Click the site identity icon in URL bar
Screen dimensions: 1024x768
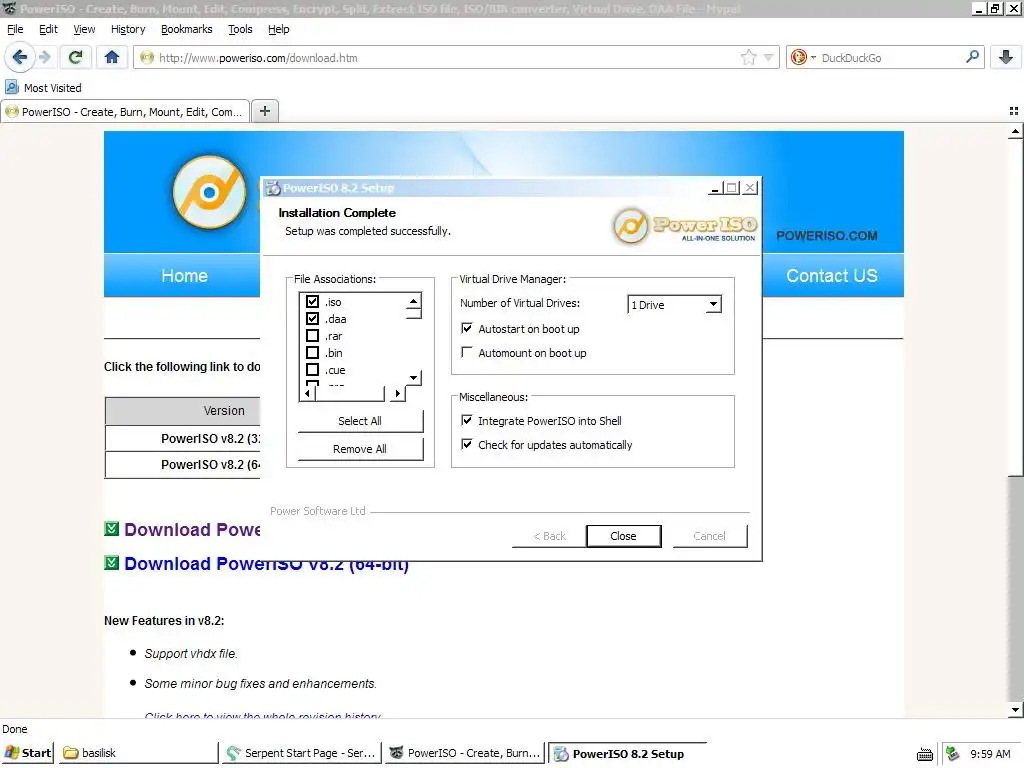[x=147, y=57]
